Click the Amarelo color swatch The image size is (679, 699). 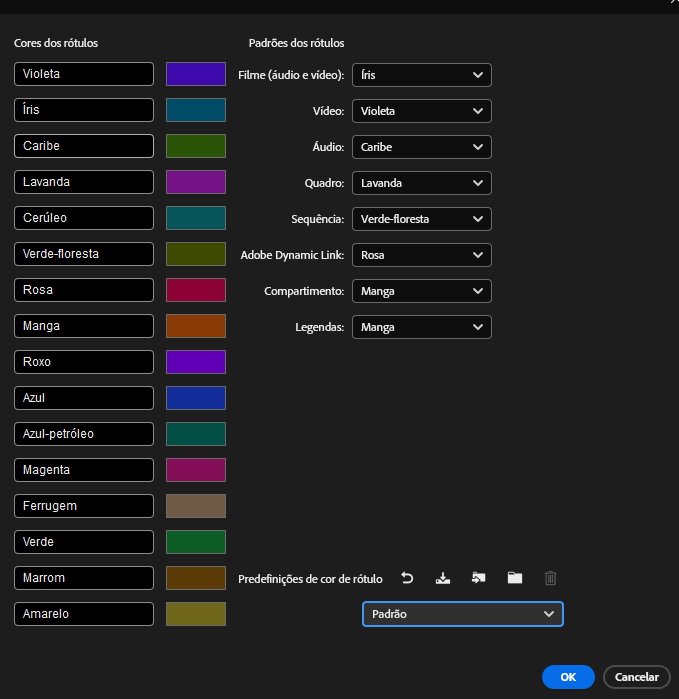(196, 614)
